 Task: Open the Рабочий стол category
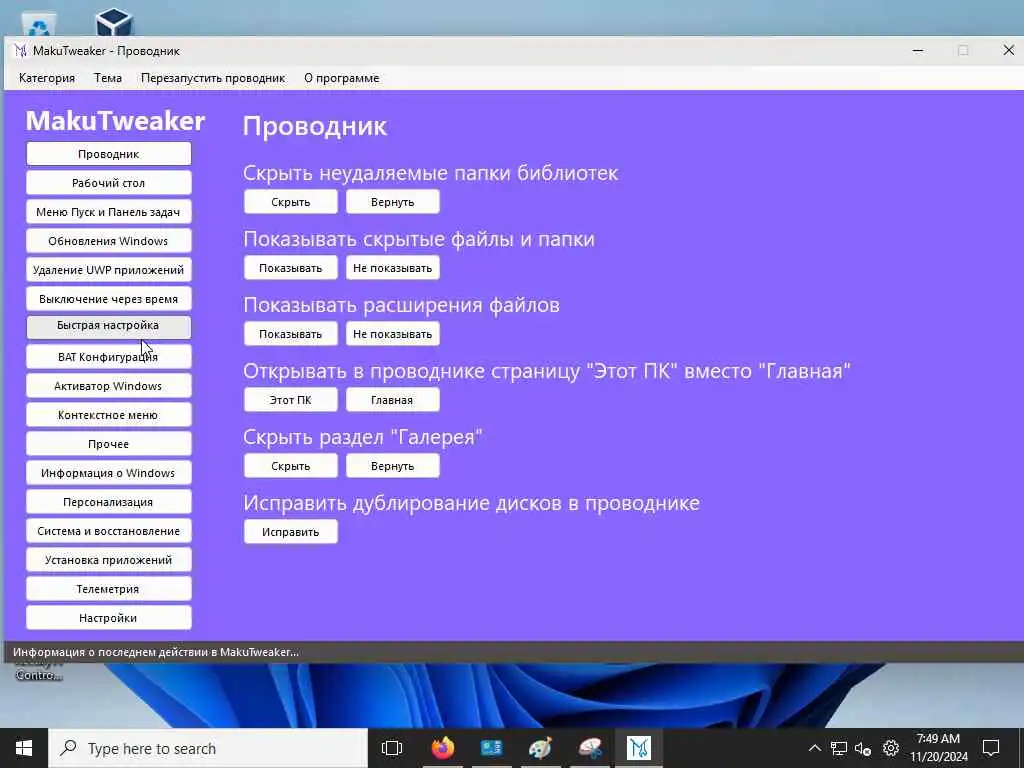(108, 183)
